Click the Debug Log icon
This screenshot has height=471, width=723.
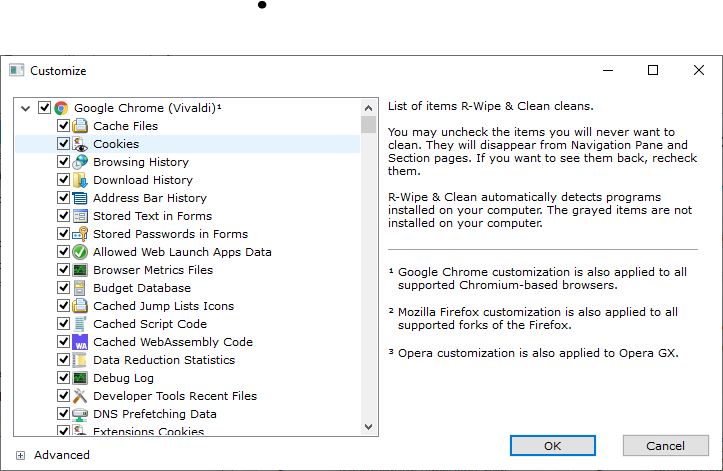tap(80, 378)
